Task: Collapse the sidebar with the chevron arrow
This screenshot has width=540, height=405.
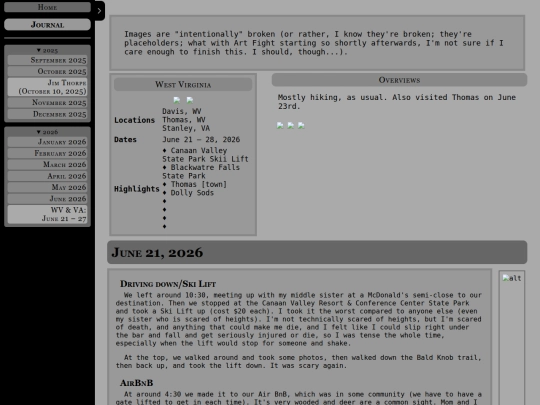Action: [100, 11]
